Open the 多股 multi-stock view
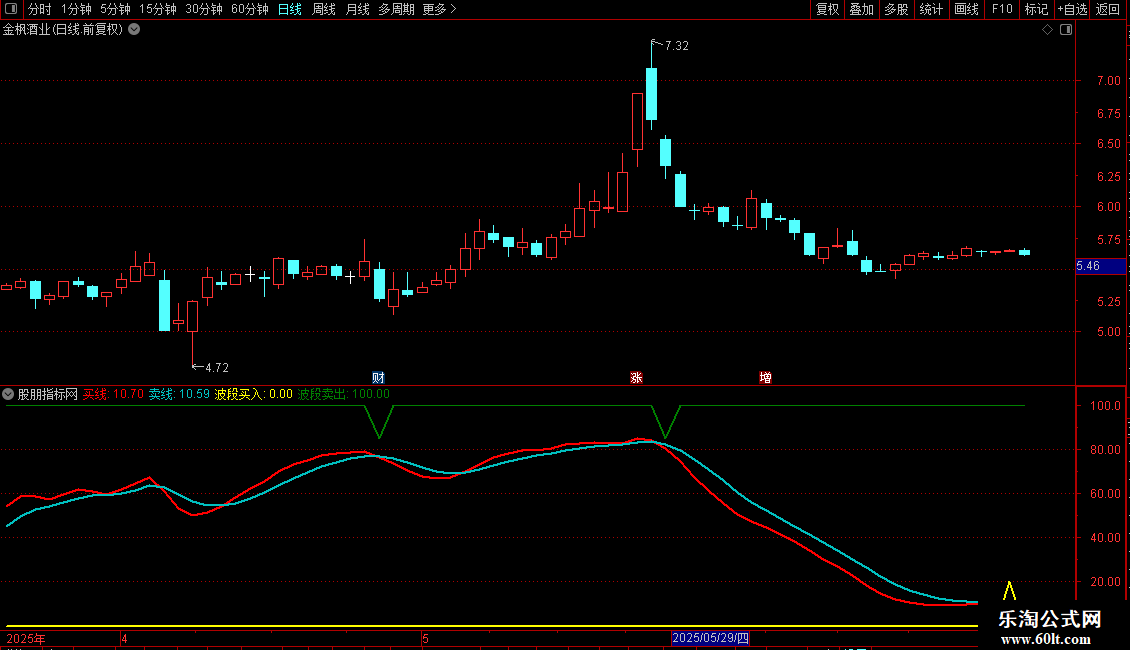 [x=896, y=9]
